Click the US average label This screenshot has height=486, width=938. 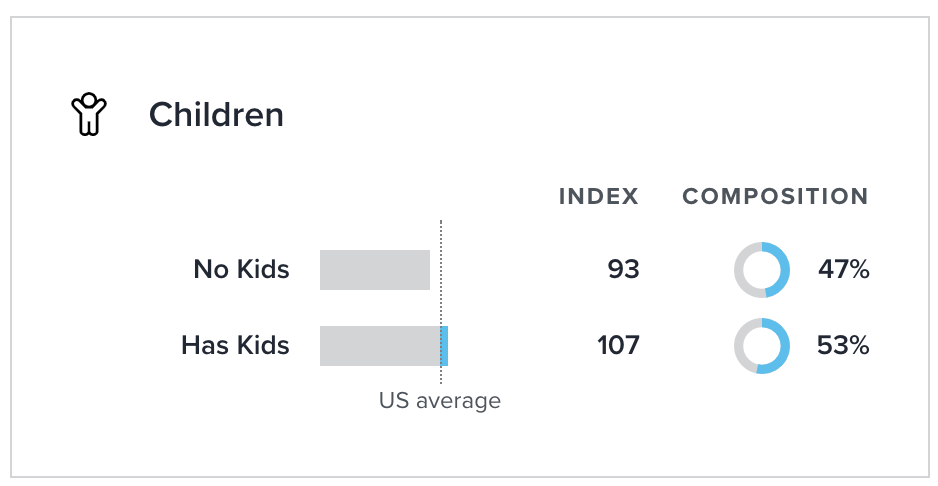pyautogui.click(x=439, y=401)
